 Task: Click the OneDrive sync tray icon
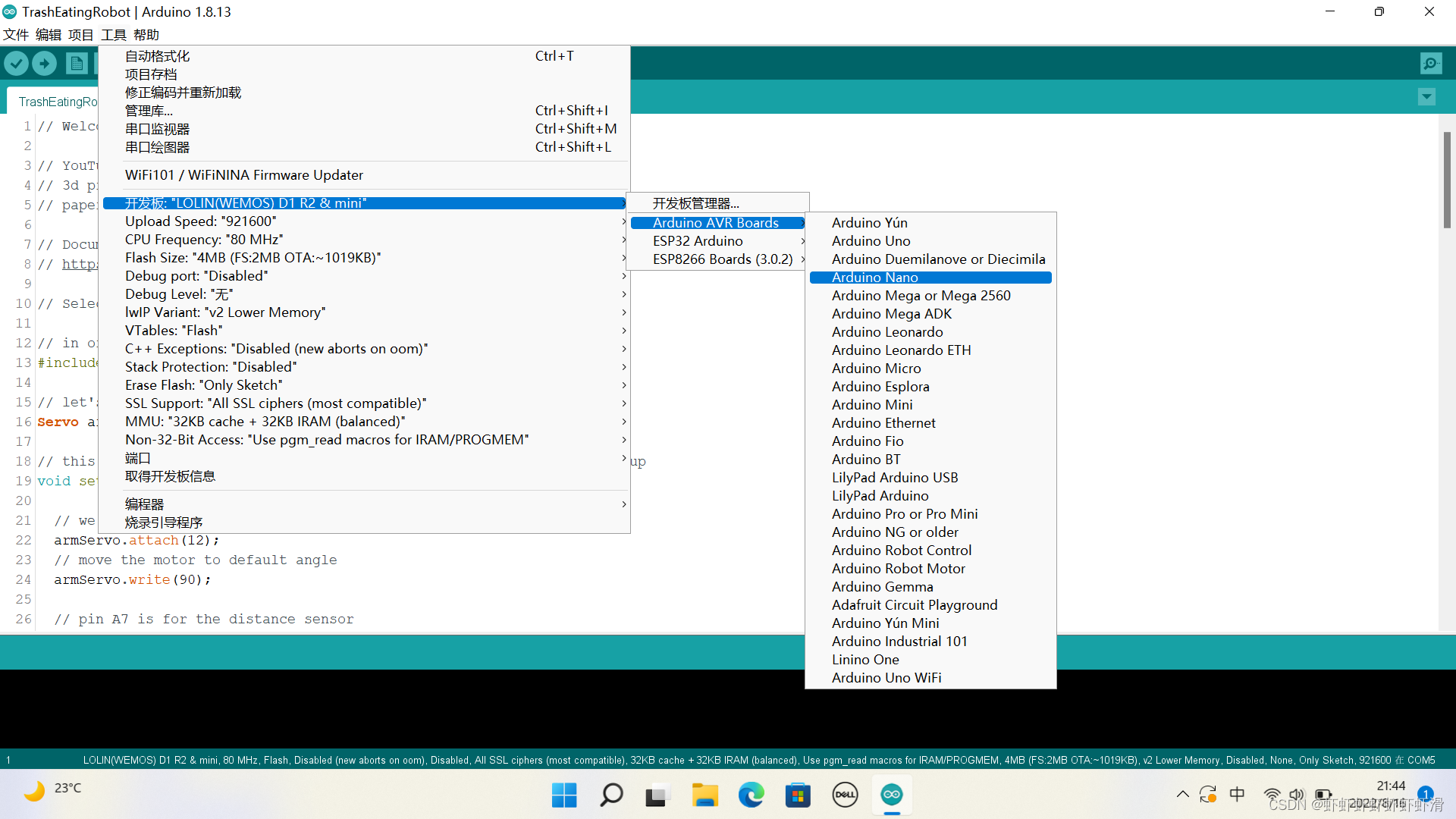(1207, 795)
